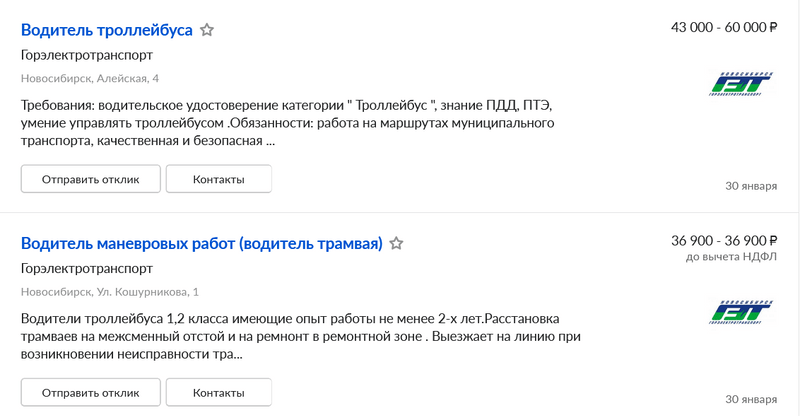Show Контакты for Водитель троллейбуса vacancy
Viewport: 800px width, 416px height.
click(218, 179)
